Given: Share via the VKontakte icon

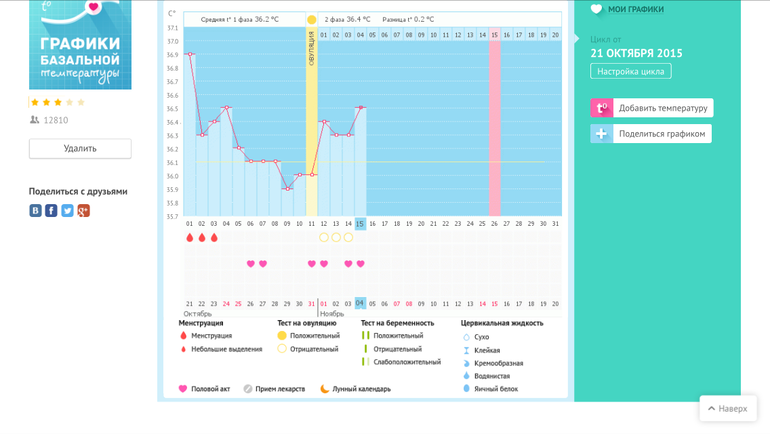Looking at the screenshot, I should click(36, 211).
